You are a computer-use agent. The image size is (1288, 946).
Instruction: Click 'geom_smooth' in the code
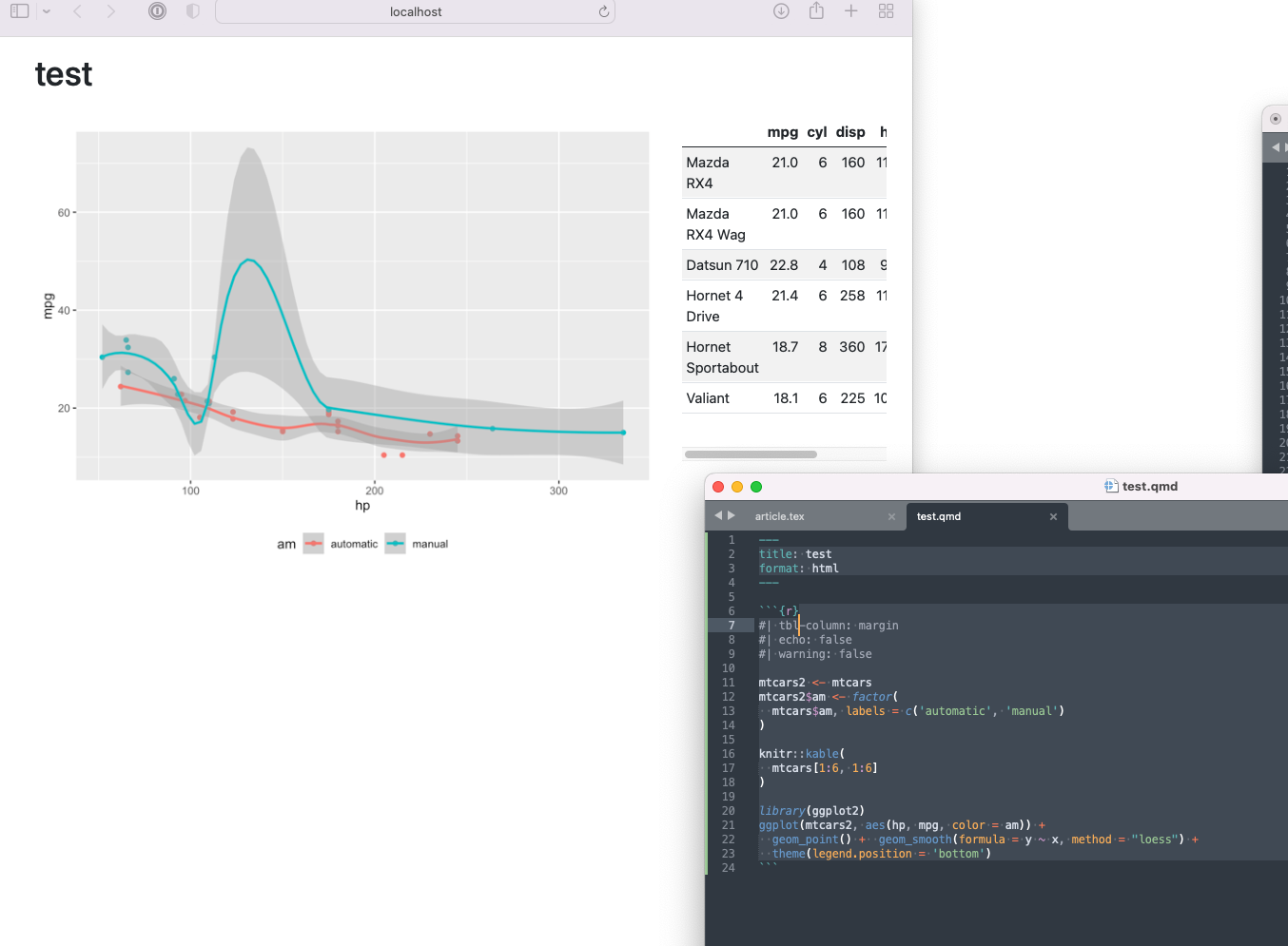pos(915,840)
